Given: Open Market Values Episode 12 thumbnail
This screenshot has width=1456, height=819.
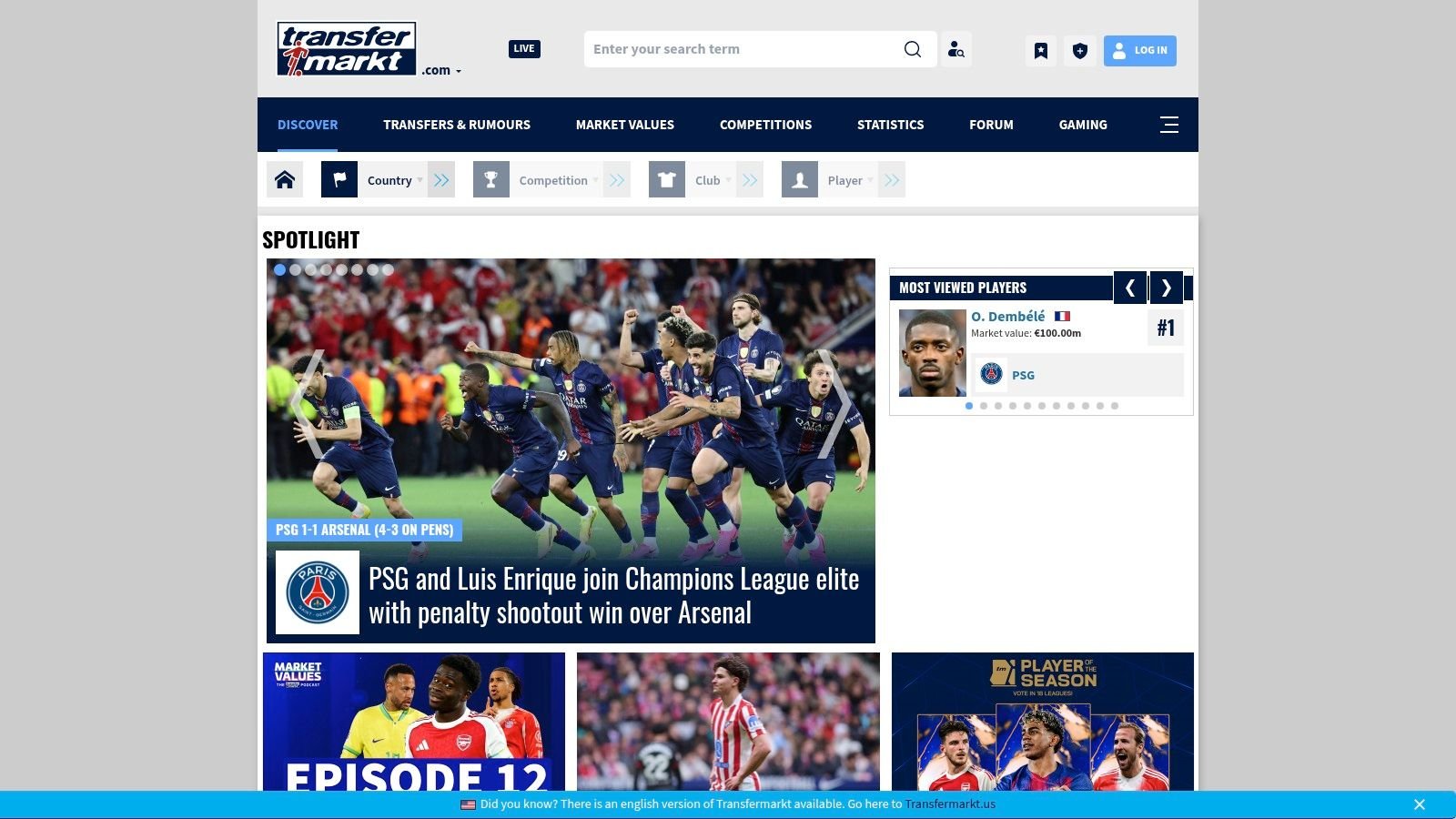Looking at the screenshot, I should coord(414,722).
